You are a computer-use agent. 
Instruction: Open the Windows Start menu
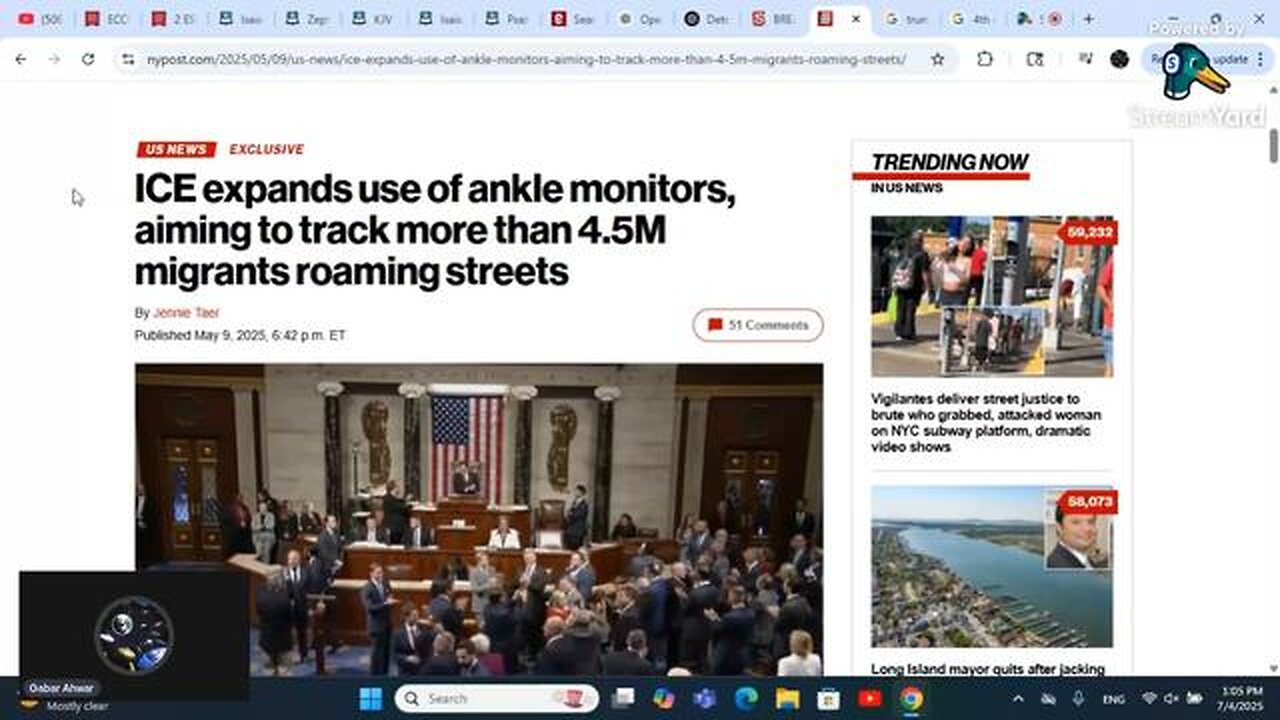(x=370, y=698)
